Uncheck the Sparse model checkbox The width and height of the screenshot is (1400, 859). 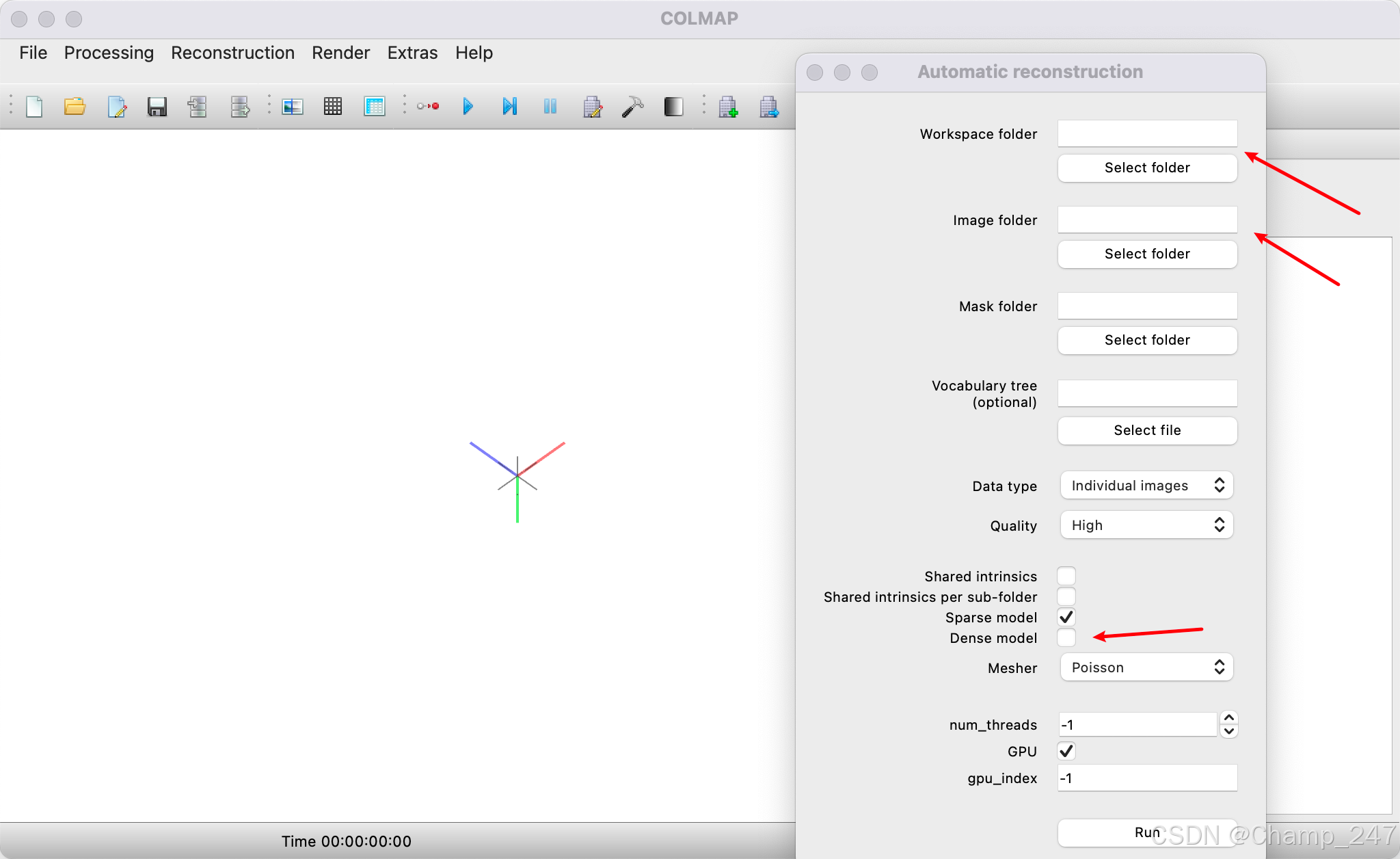tap(1066, 618)
